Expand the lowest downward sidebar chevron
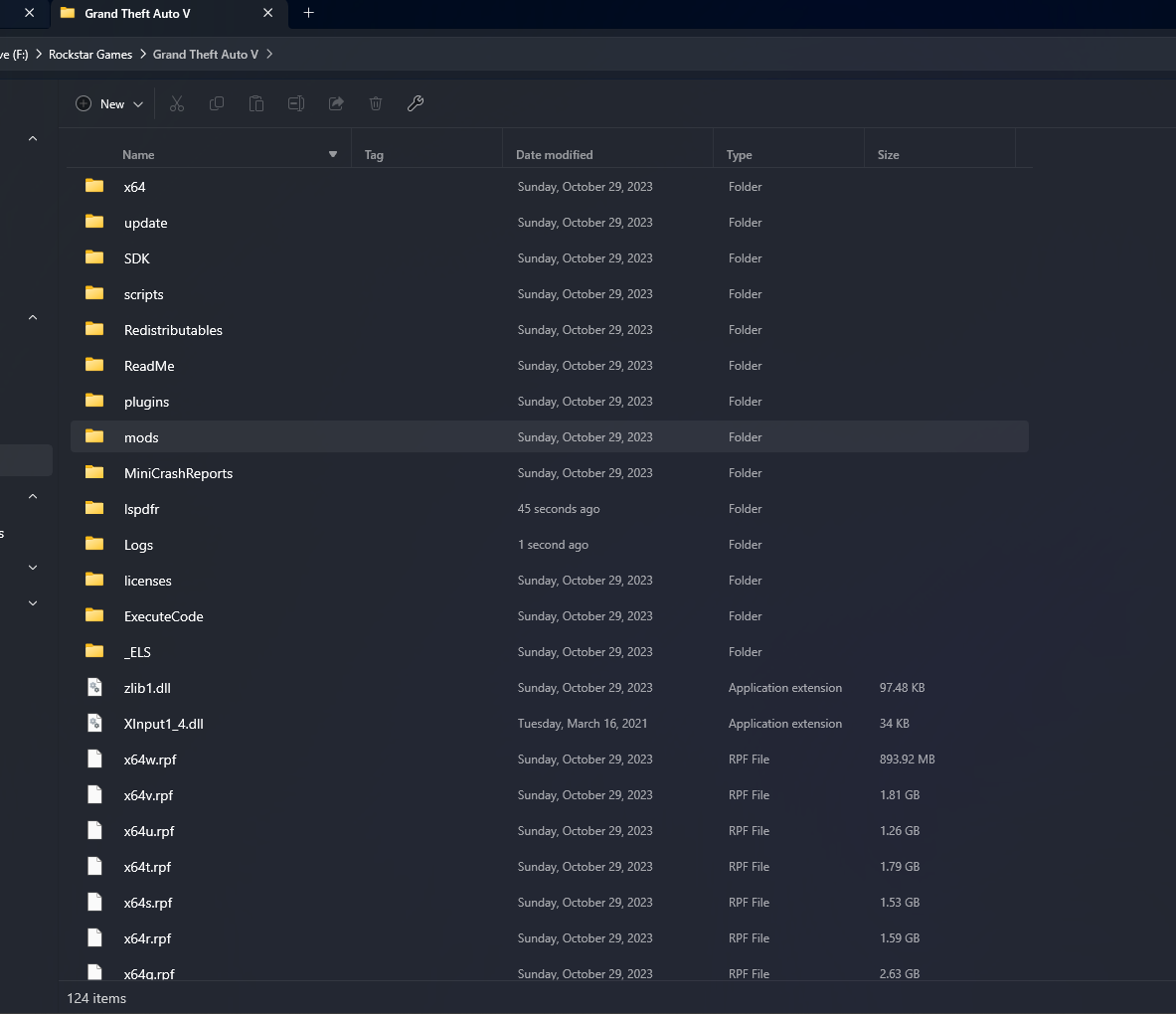 tap(33, 603)
